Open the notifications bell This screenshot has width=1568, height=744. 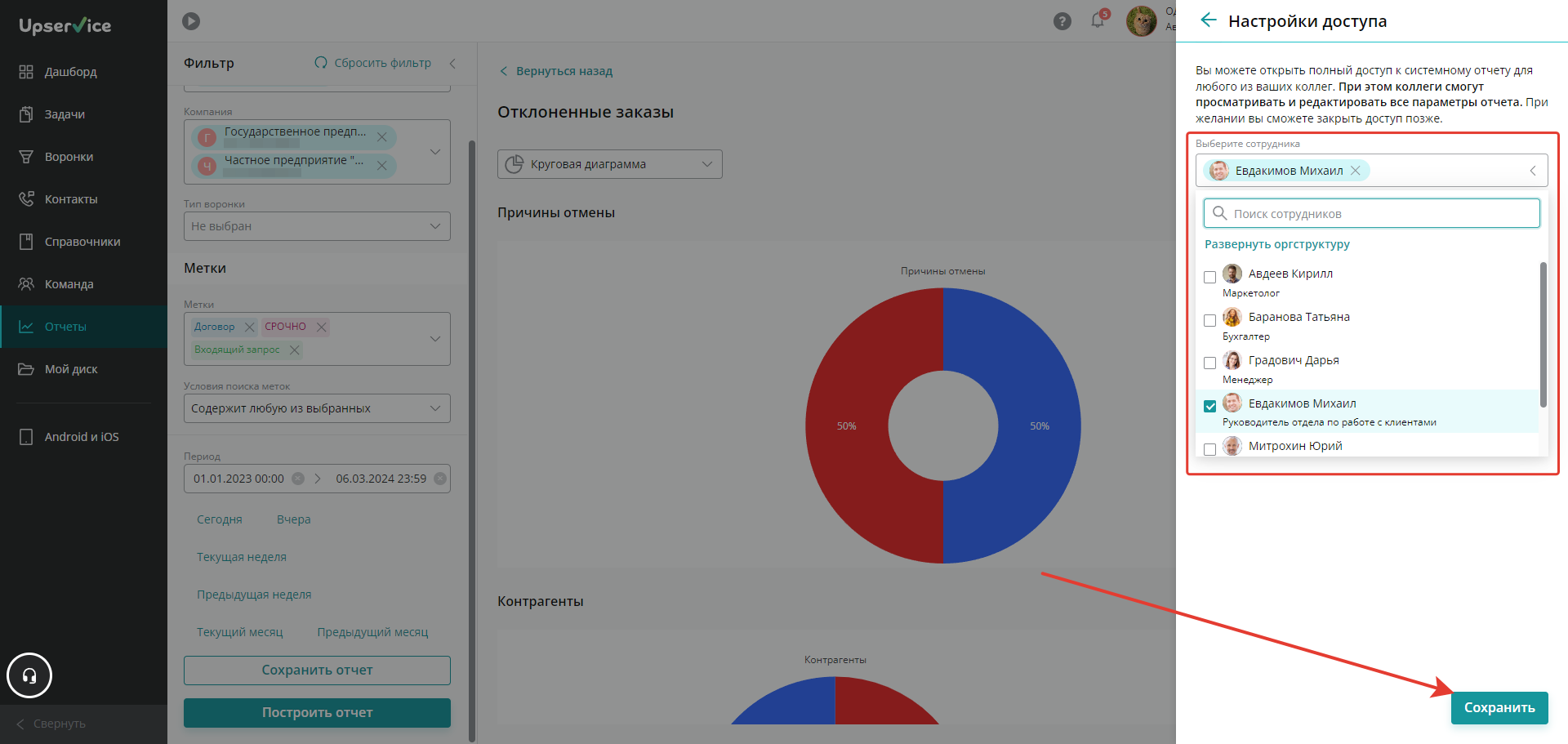click(1098, 20)
